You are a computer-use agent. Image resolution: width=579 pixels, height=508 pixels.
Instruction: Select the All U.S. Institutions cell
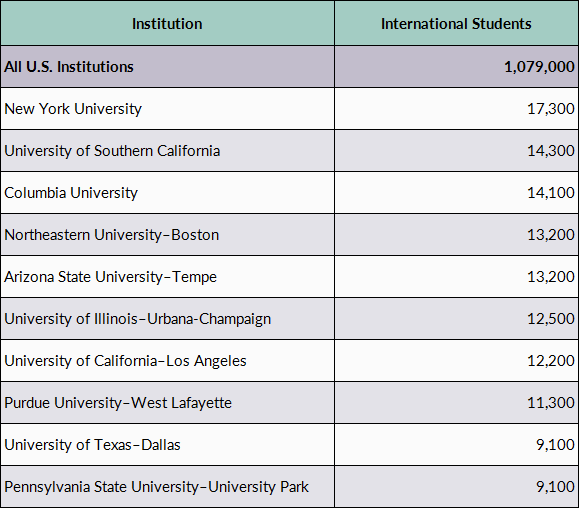167,67
